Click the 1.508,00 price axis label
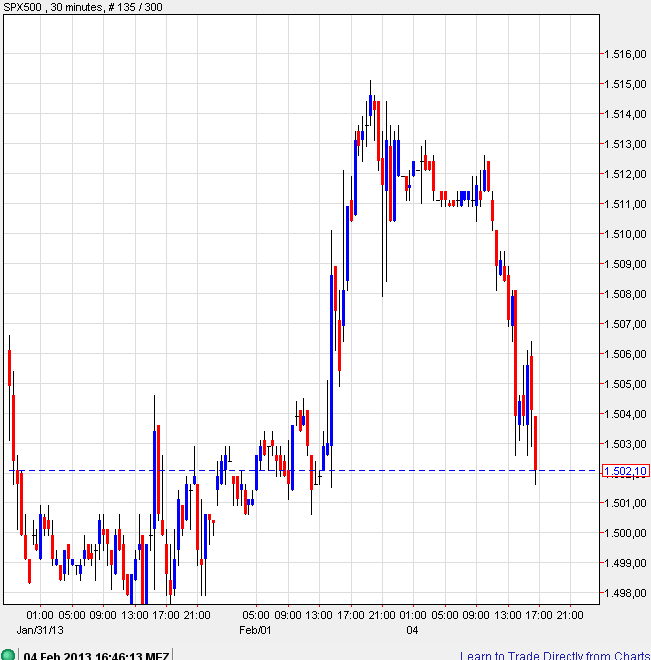 tap(625, 294)
